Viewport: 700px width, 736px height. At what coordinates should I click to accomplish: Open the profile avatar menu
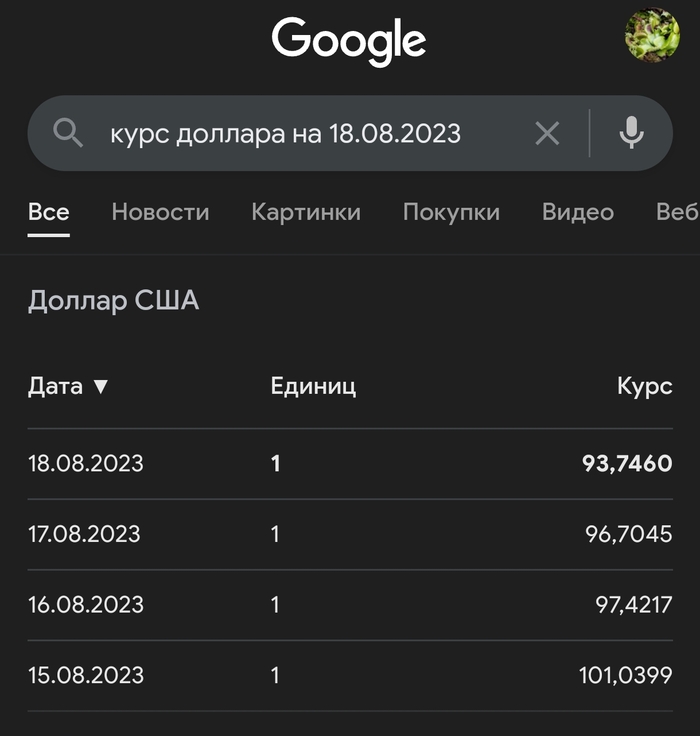652,36
